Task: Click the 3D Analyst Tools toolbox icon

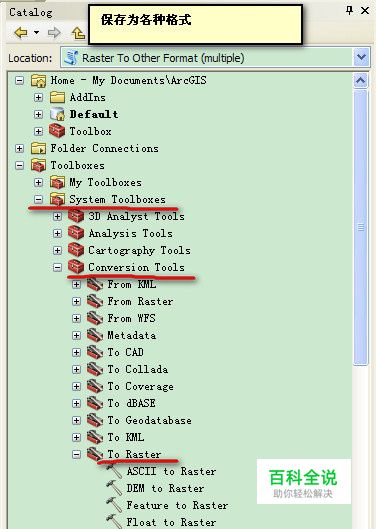Action: pos(76,216)
